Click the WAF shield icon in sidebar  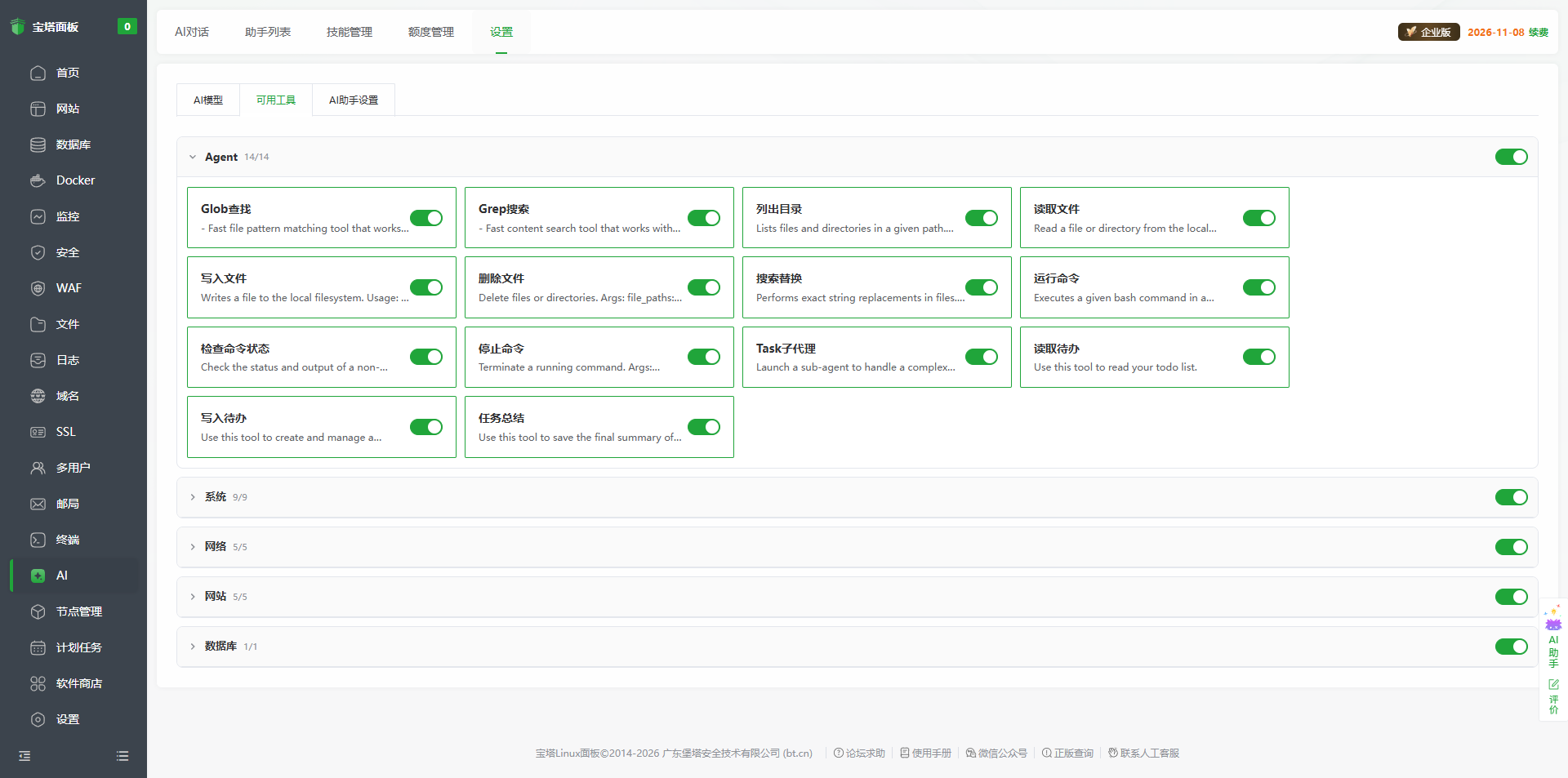pyautogui.click(x=38, y=288)
